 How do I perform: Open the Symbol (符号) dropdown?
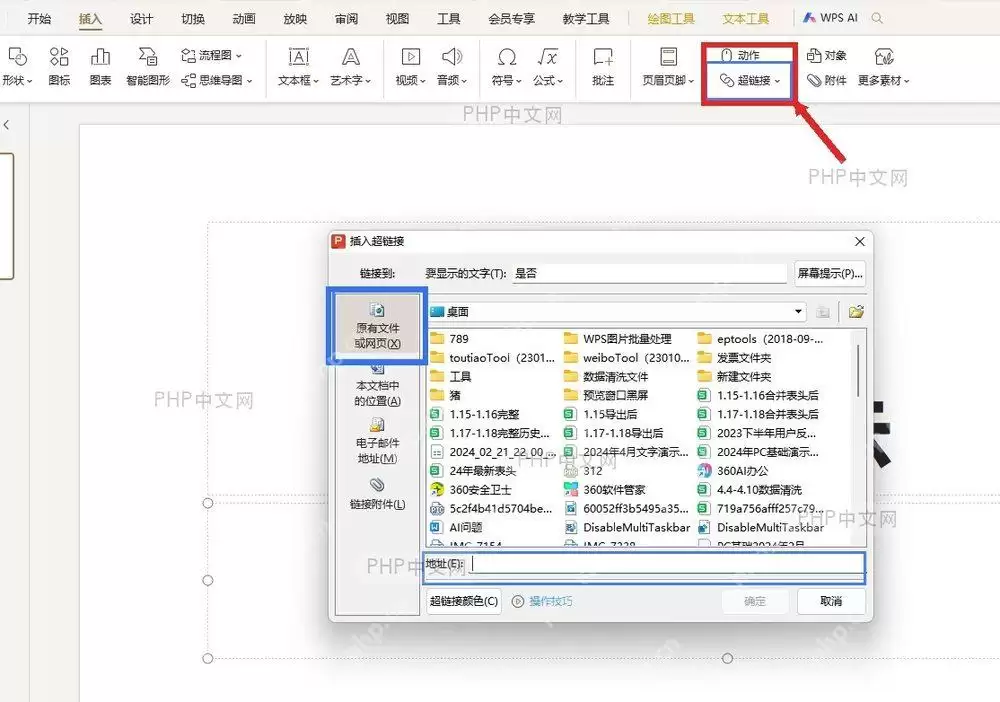point(507,66)
